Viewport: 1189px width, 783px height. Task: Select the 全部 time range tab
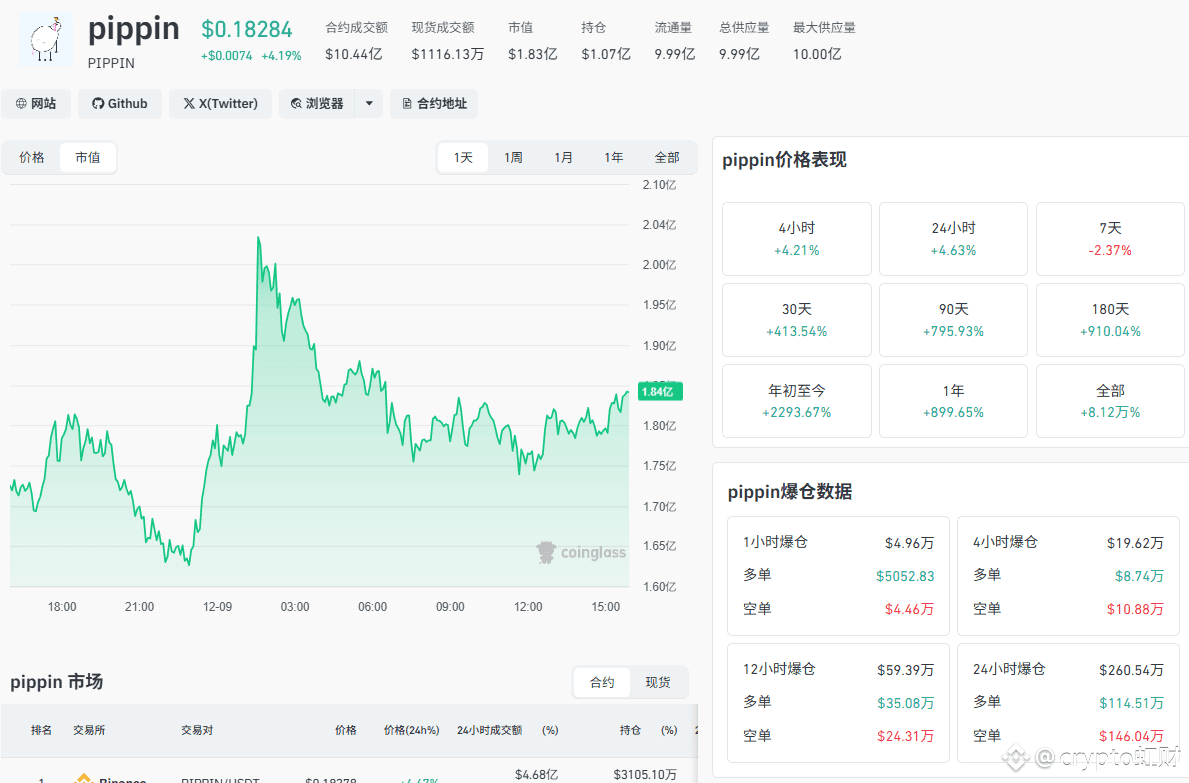[667, 158]
